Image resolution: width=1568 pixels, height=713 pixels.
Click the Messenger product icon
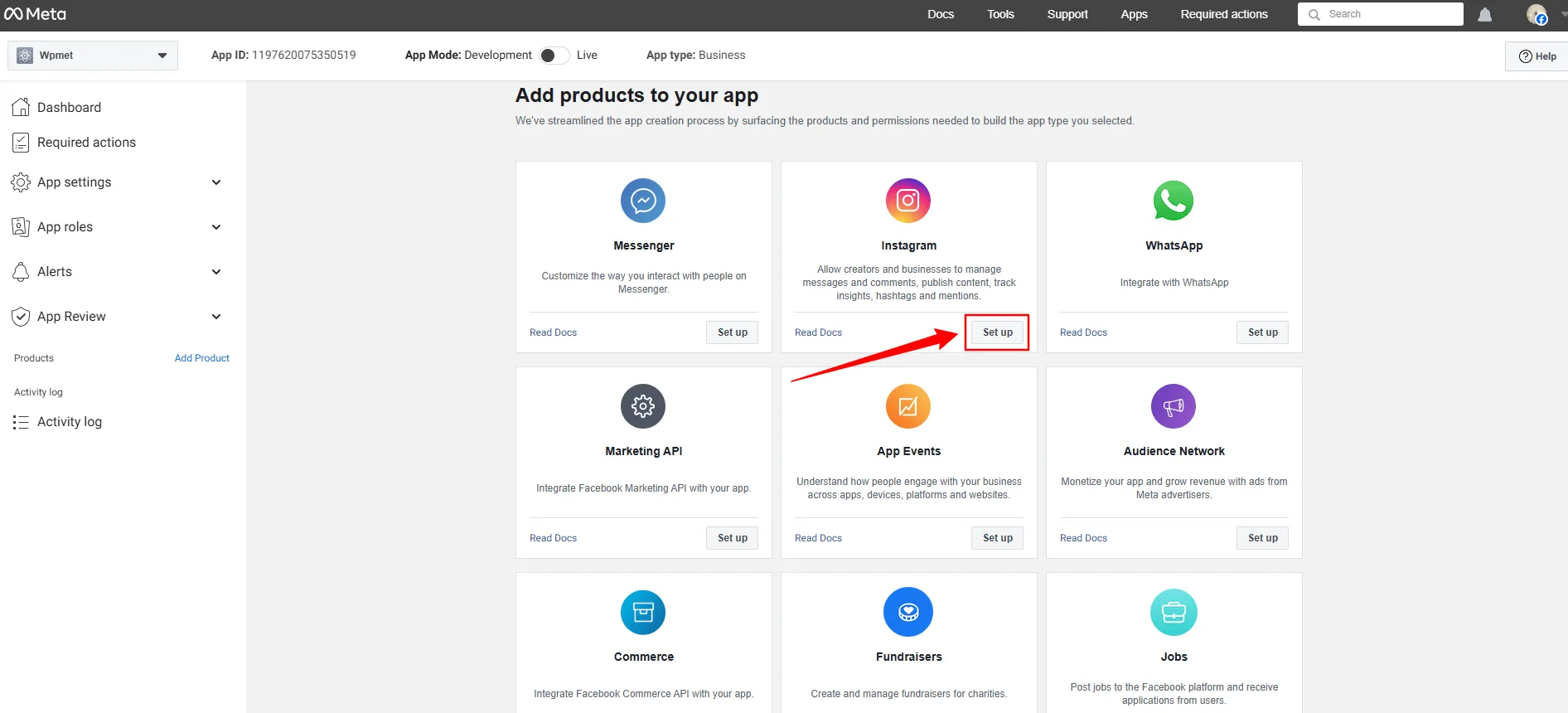click(643, 201)
